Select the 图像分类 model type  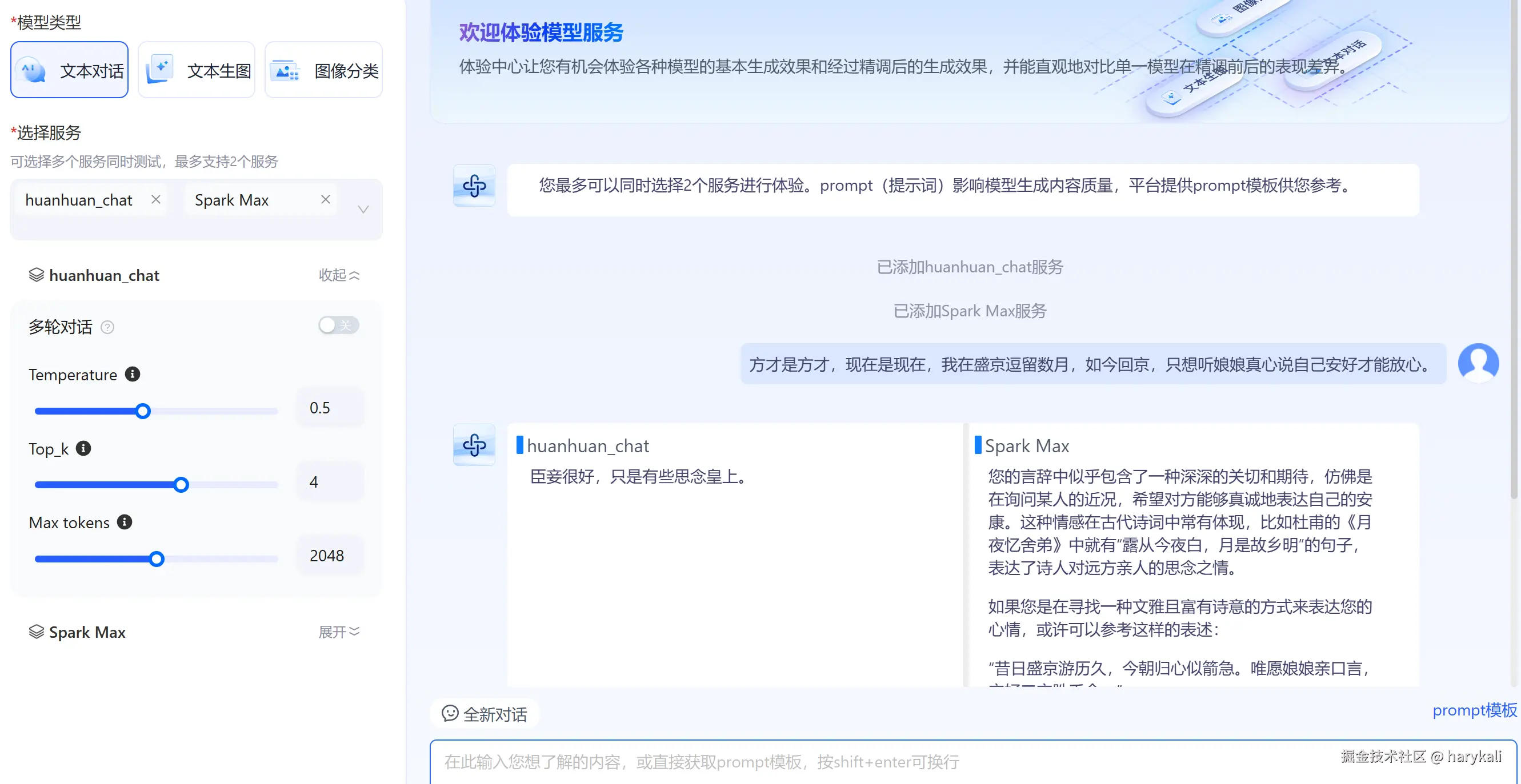pyautogui.click(x=323, y=70)
